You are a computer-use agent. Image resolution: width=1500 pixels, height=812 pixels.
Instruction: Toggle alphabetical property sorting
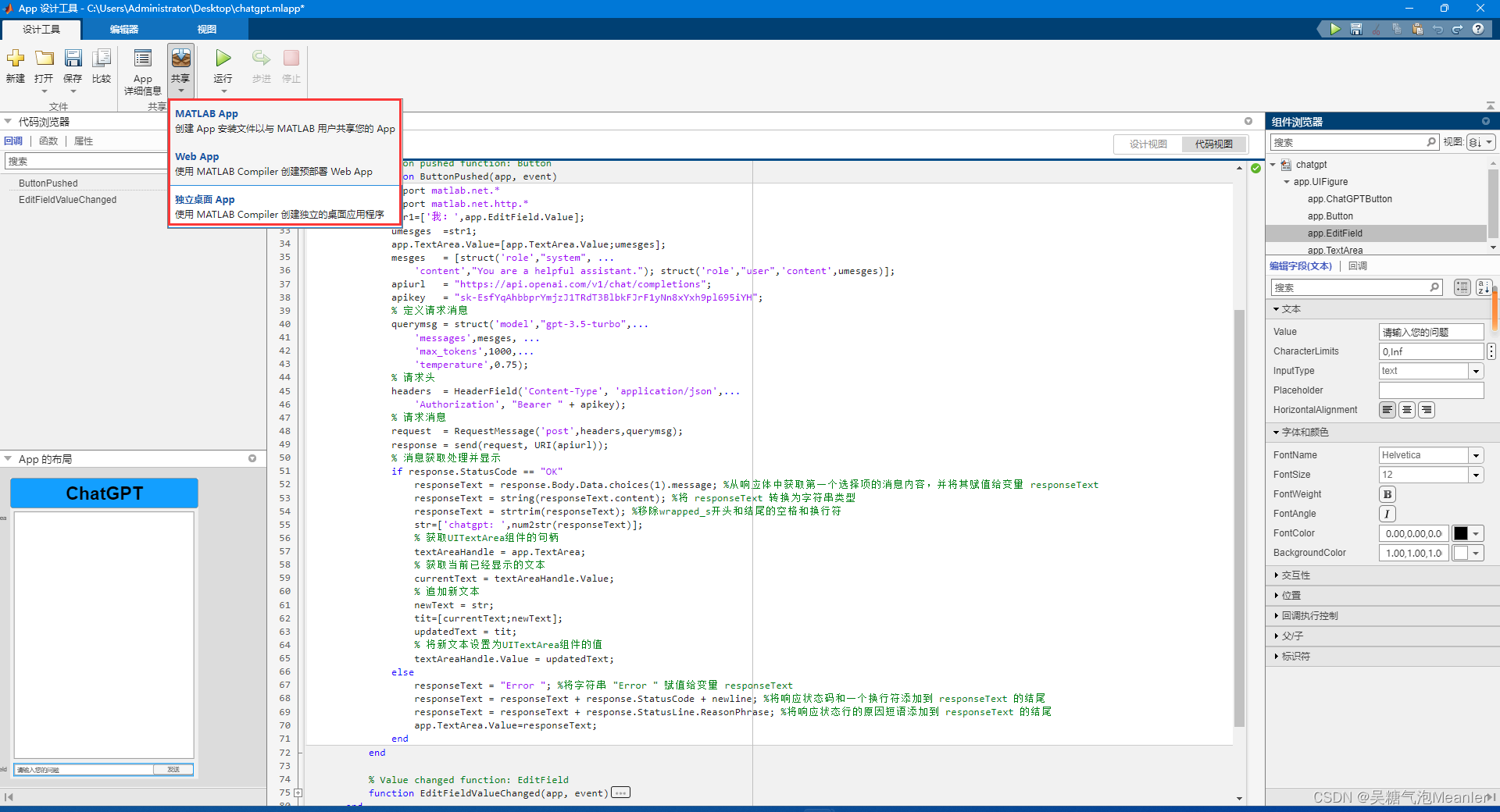coord(1484,287)
